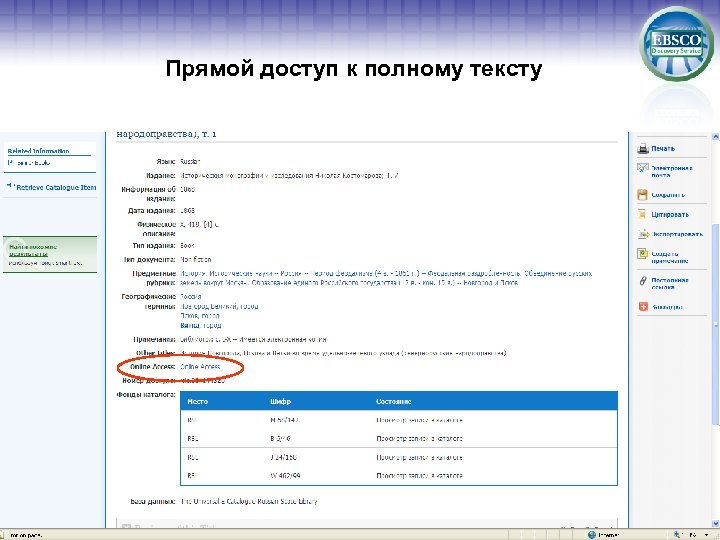The image size is (720, 540).
Task: Click the Цитировать cite icon
Action: [x=642, y=214]
